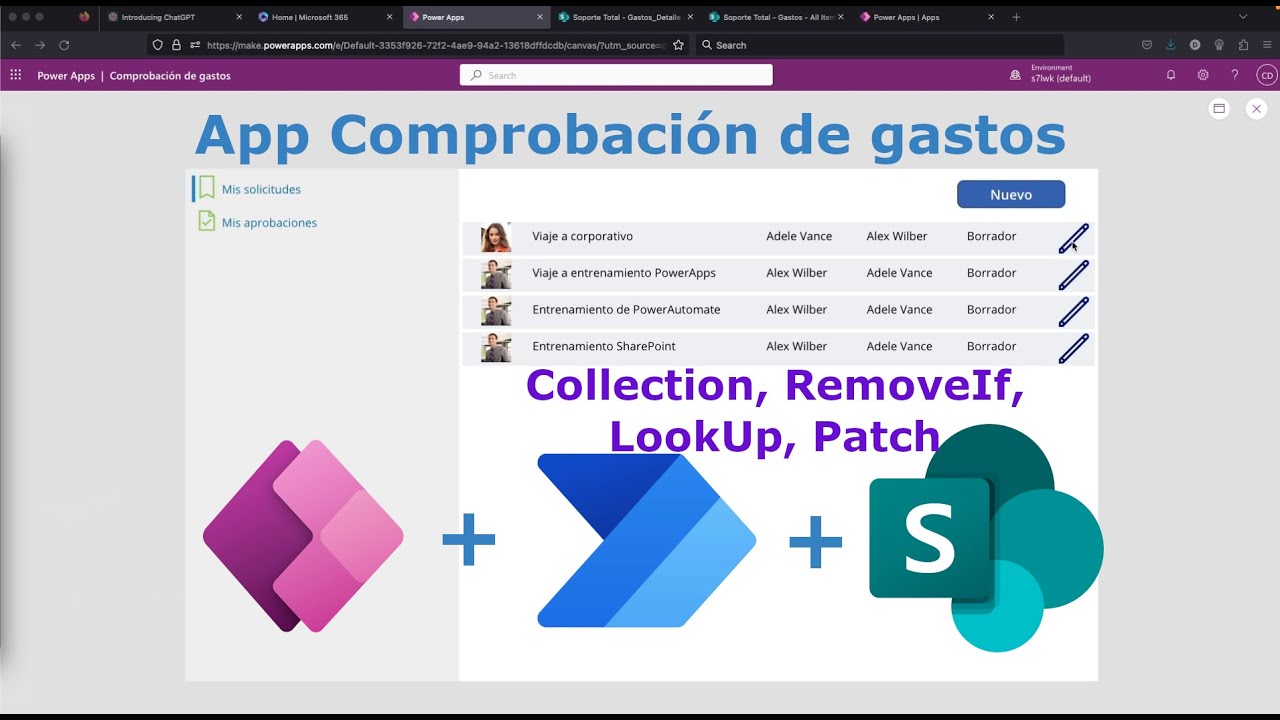
Task: Click the Mis solicitudes bookmark icon
Action: [206, 188]
